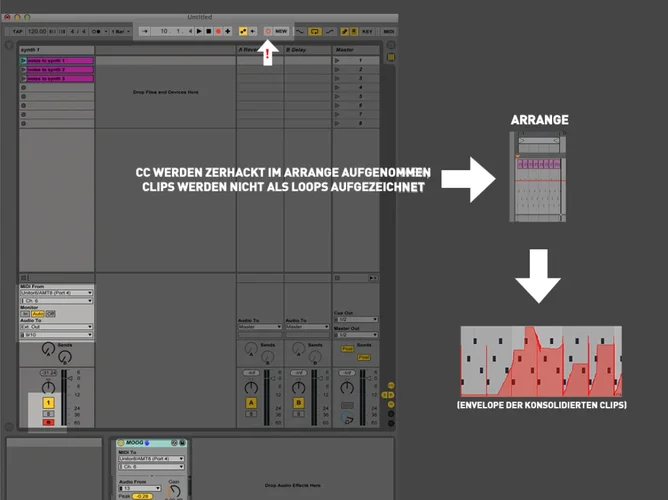Open the Cue Out dropdown
This screenshot has width=668, height=500.
[356, 319]
